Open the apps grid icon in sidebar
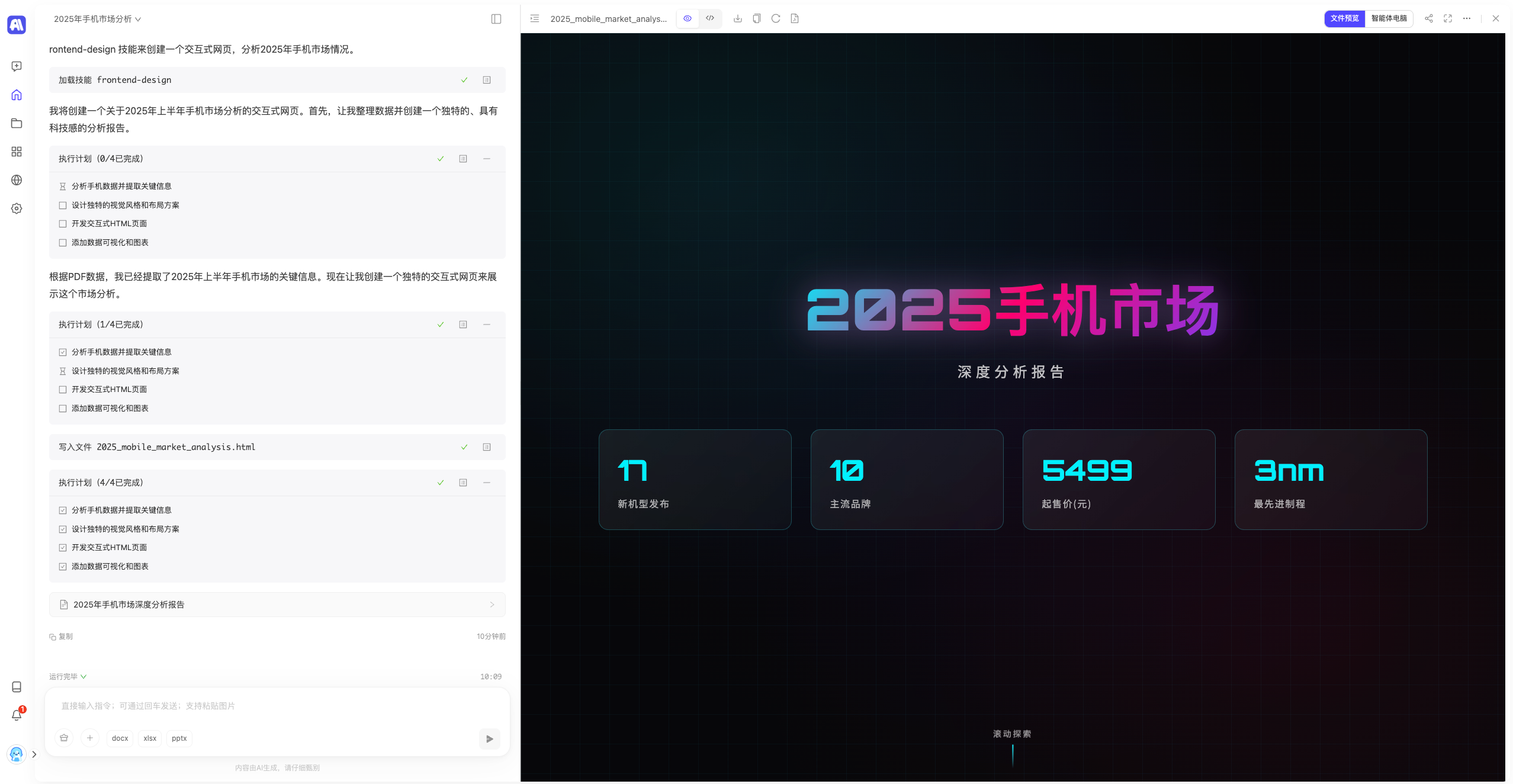Image resolution: width=1513 pixels, height=784 pixels. click(16, 152)
